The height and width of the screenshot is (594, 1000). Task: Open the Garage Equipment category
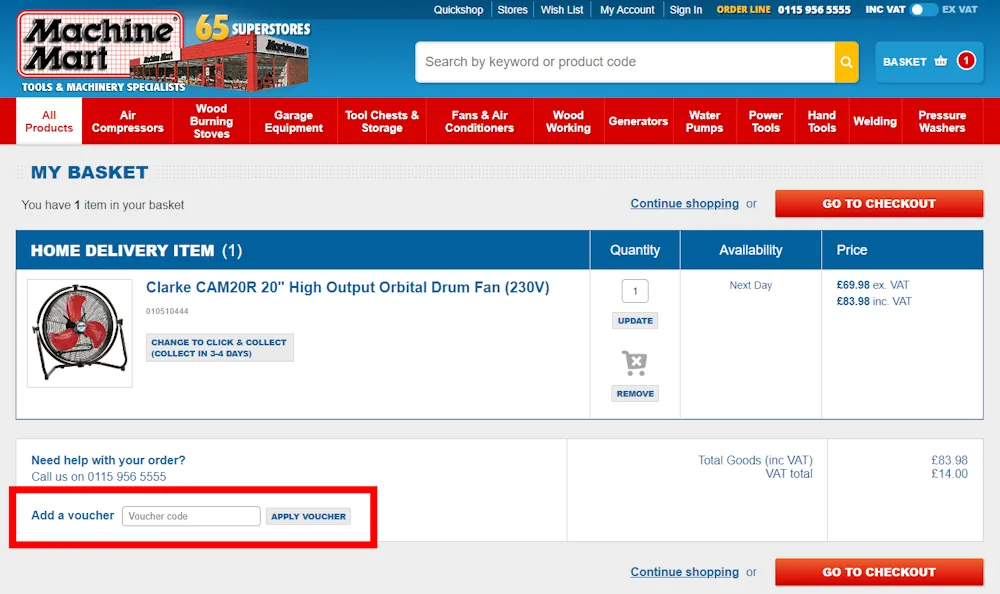[293, 121]
